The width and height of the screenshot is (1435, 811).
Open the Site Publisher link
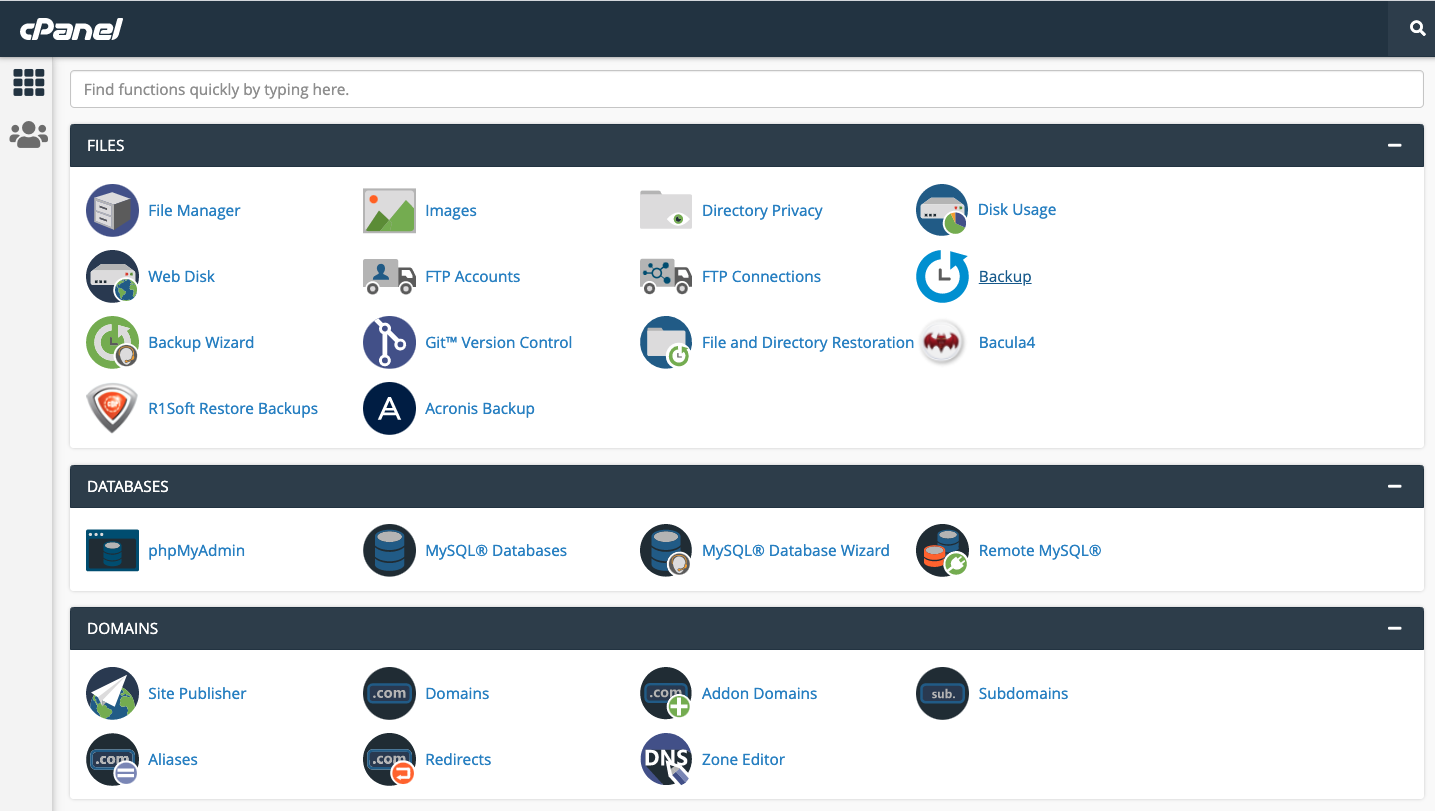(197, 693)
